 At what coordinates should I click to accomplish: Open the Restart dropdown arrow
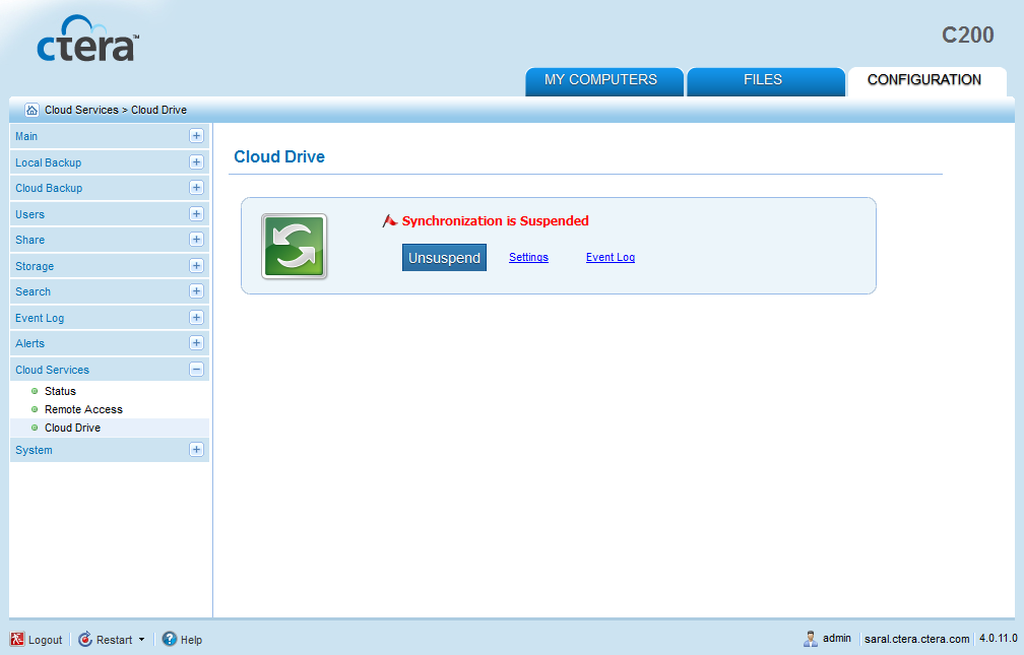[141, 640]
